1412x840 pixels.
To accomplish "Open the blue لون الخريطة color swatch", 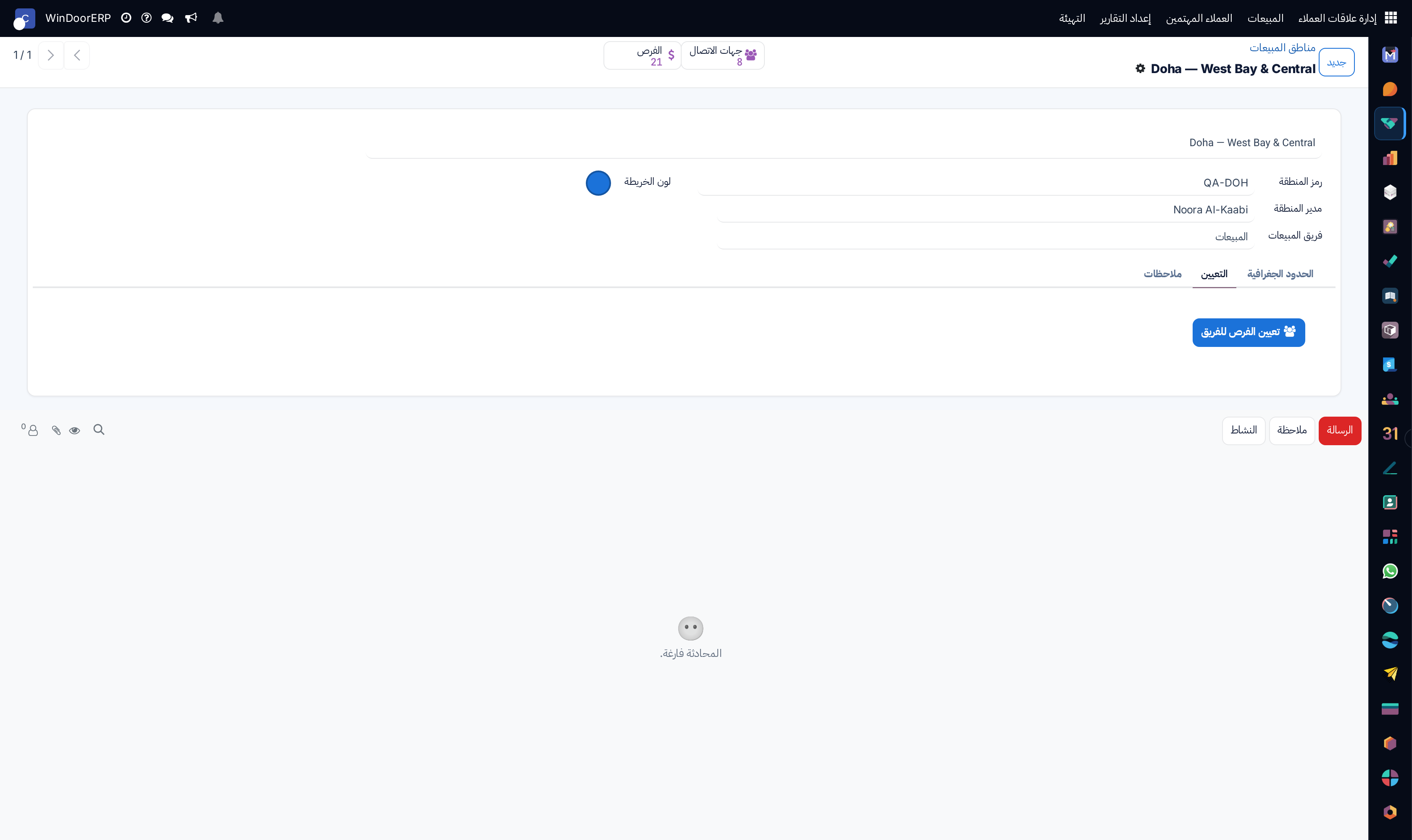I will (598, 183).
